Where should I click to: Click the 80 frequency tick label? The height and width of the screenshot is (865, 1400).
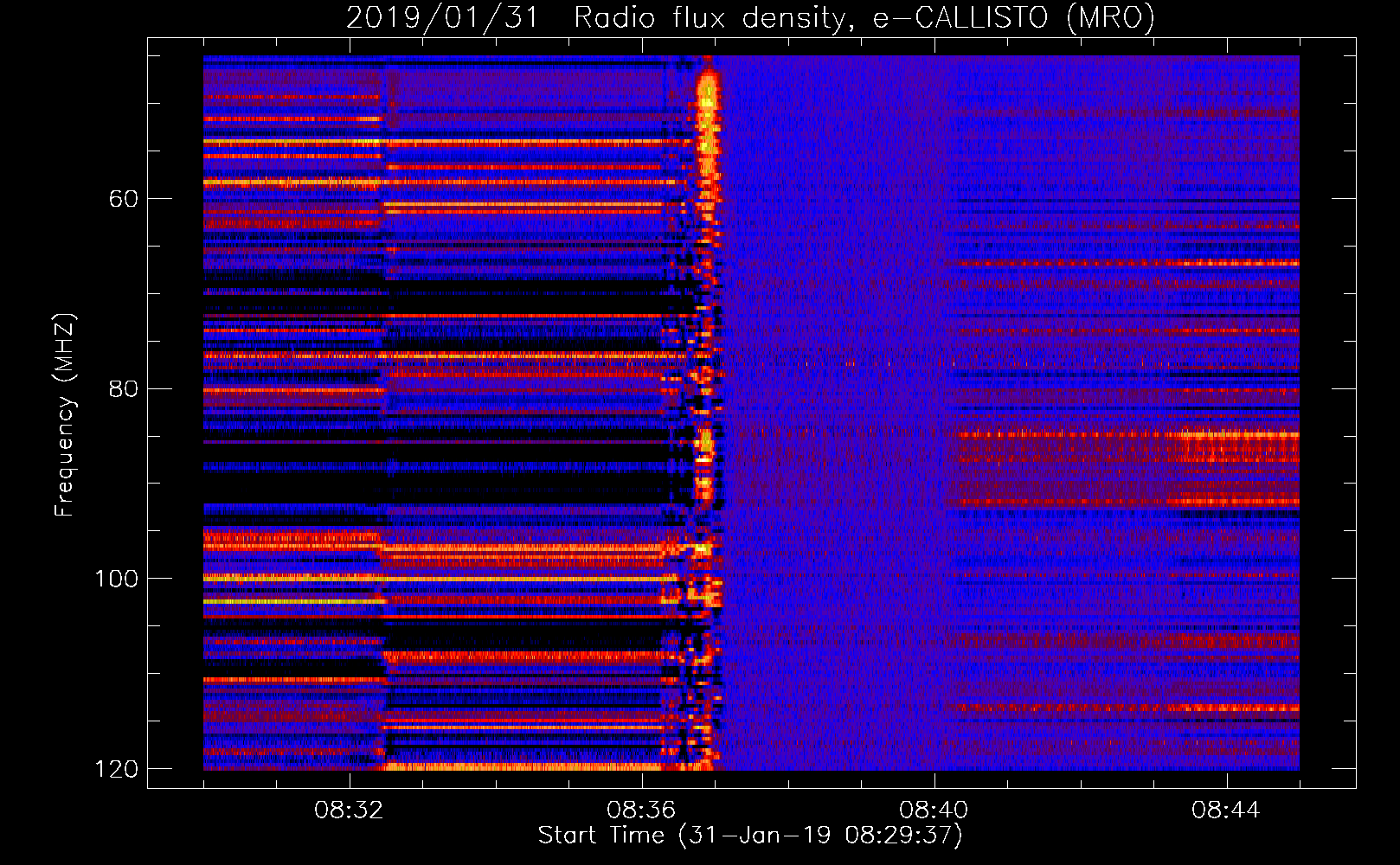pos(123,388)
